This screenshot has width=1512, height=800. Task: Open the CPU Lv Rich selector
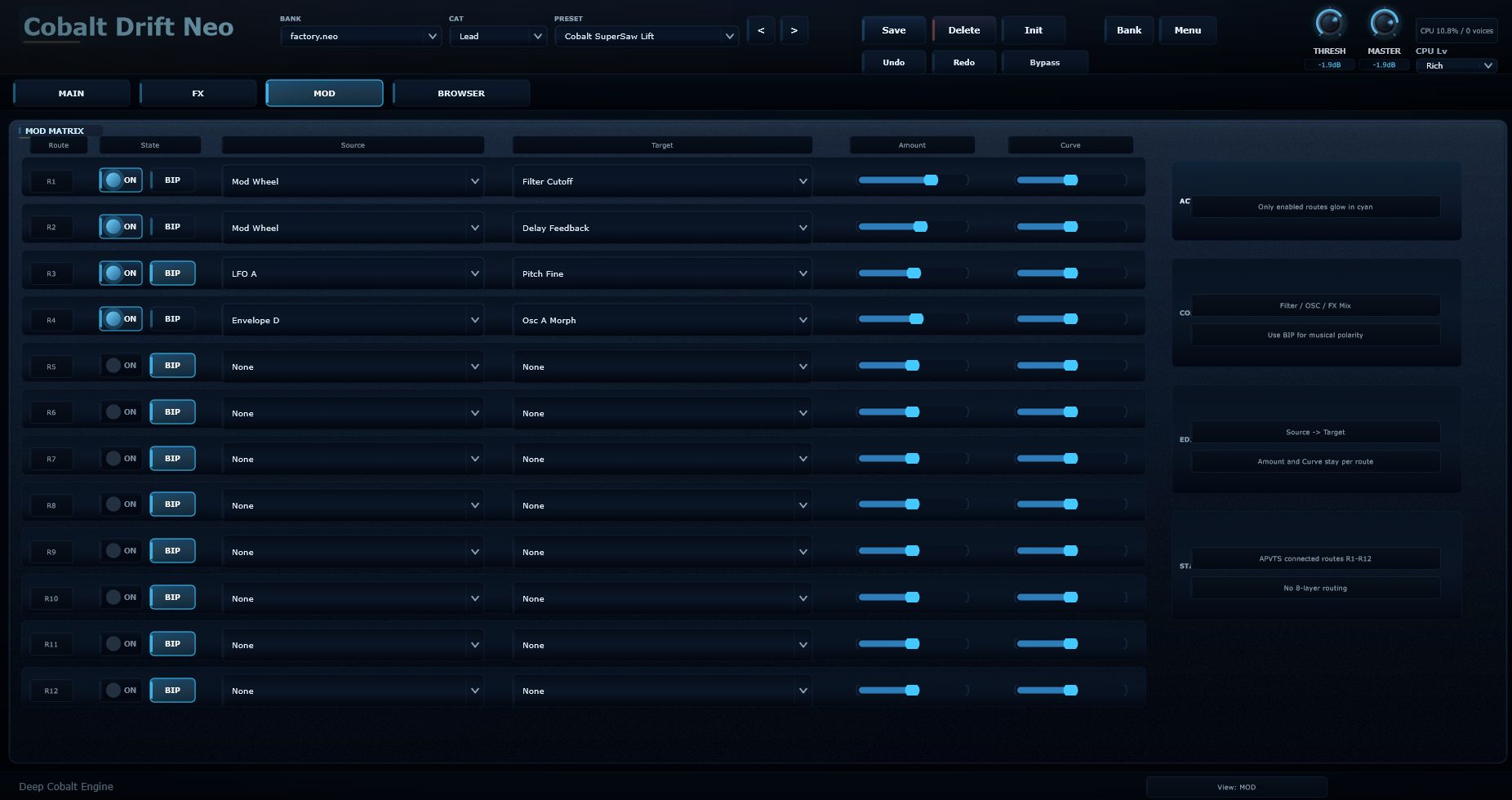click(1456, 65)
